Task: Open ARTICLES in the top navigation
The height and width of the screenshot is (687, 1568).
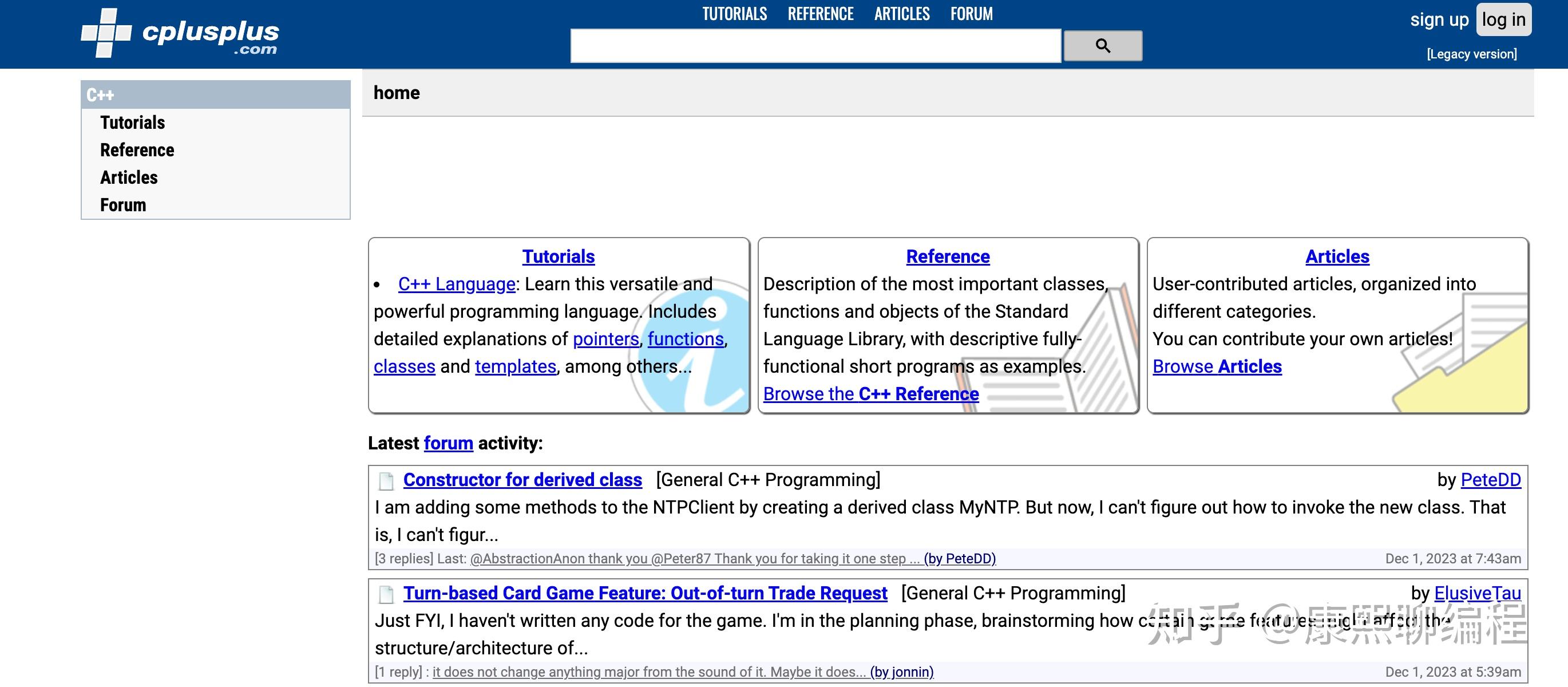Action: [x=901, y=14]
